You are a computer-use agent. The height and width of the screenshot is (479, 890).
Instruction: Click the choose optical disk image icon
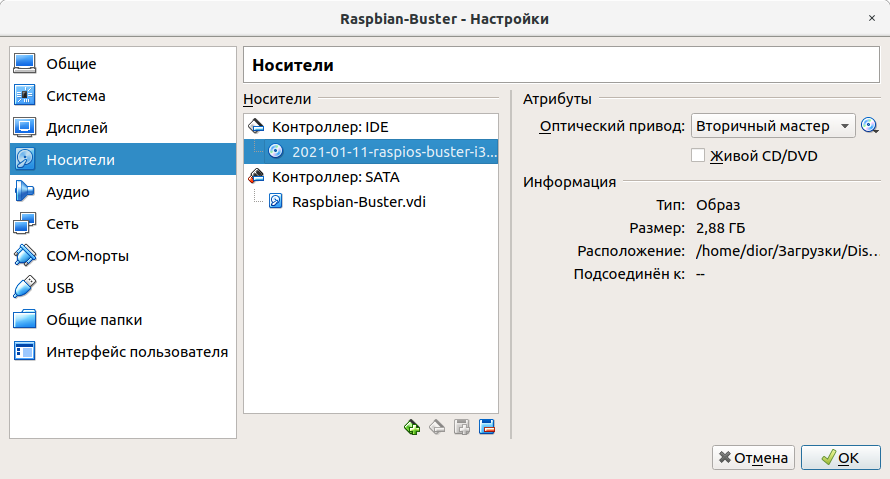point(869,125)
